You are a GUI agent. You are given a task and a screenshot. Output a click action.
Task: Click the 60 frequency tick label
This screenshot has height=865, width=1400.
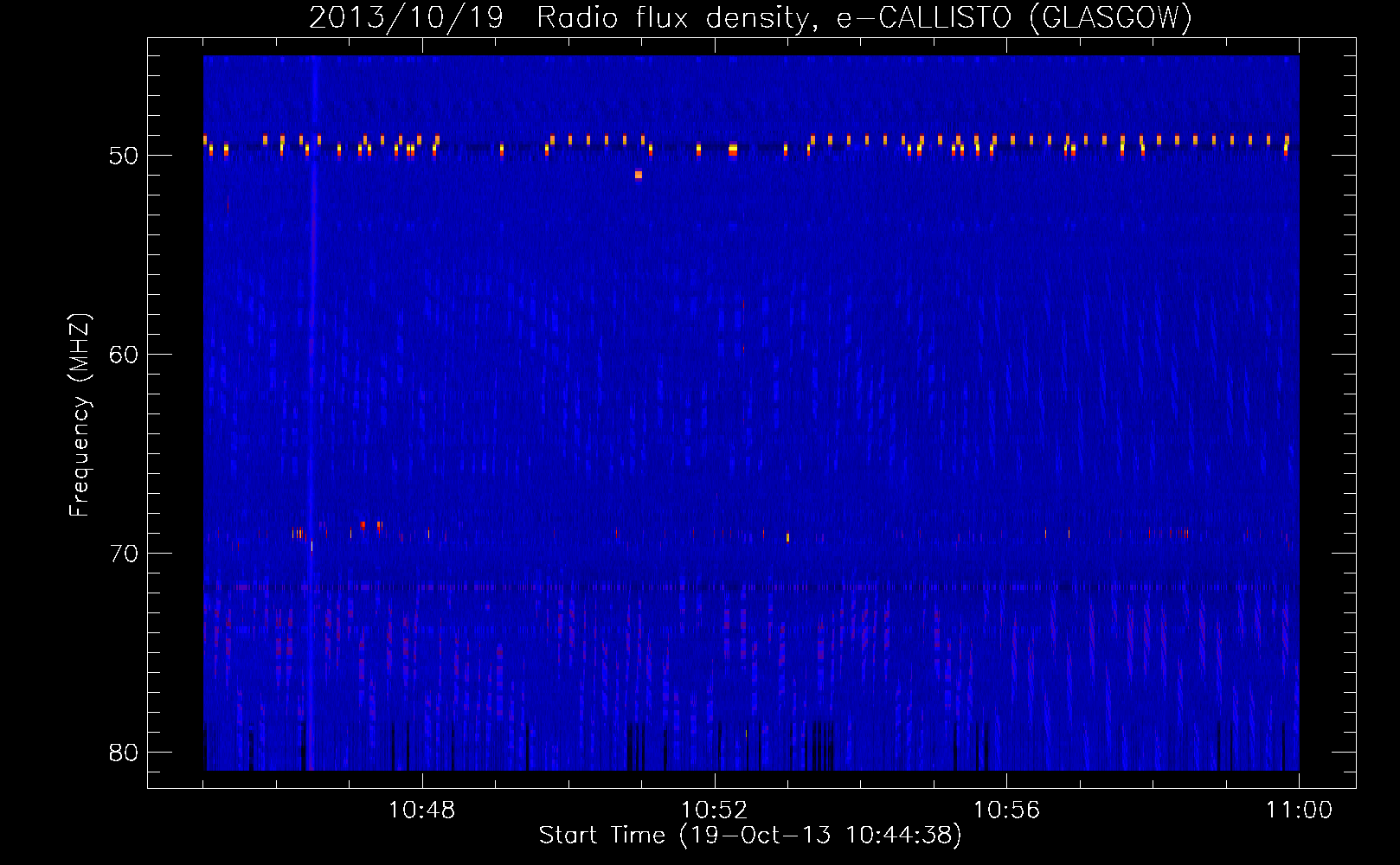[124, 355]
